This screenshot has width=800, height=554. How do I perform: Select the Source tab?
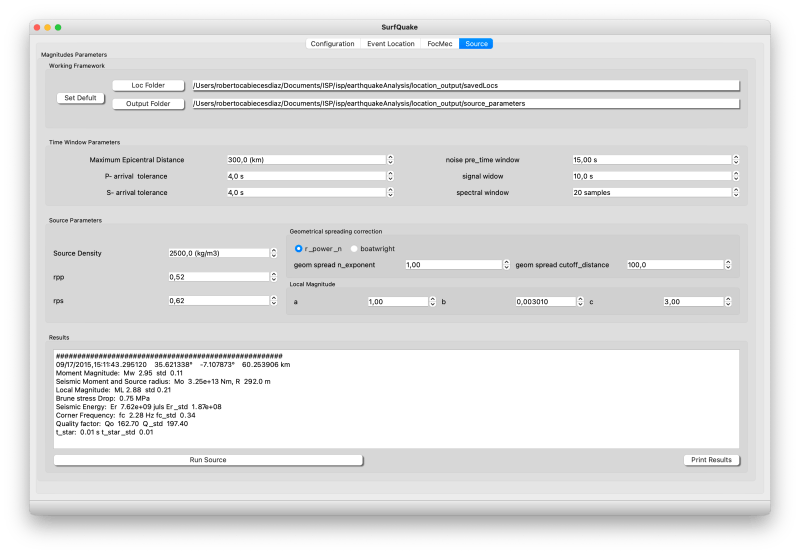(476, 44)
